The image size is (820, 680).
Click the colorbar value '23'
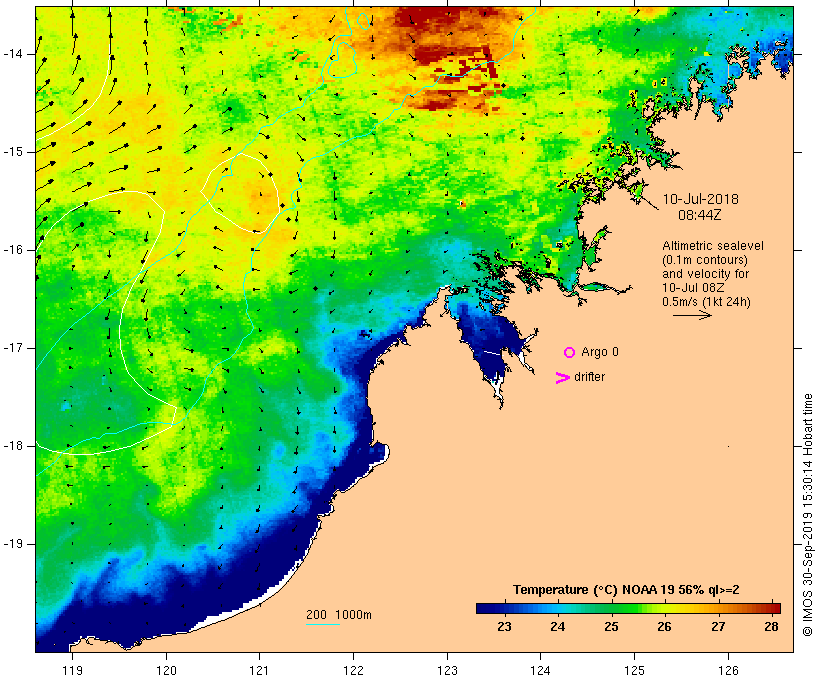(504, 627)
